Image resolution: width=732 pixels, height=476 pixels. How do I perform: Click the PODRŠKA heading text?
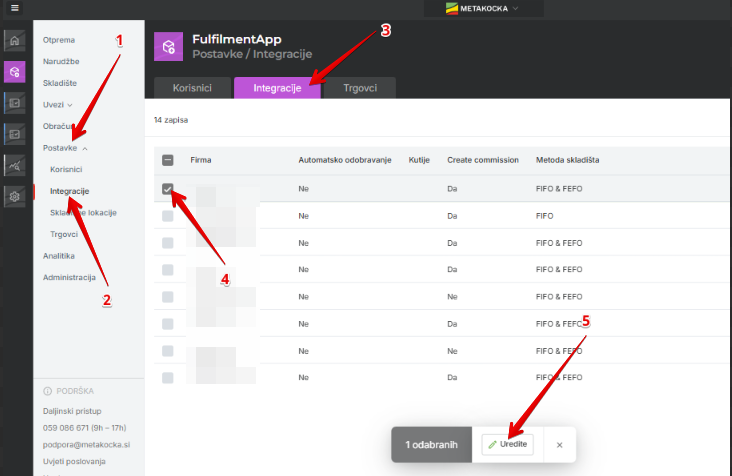tap(75, 391)
